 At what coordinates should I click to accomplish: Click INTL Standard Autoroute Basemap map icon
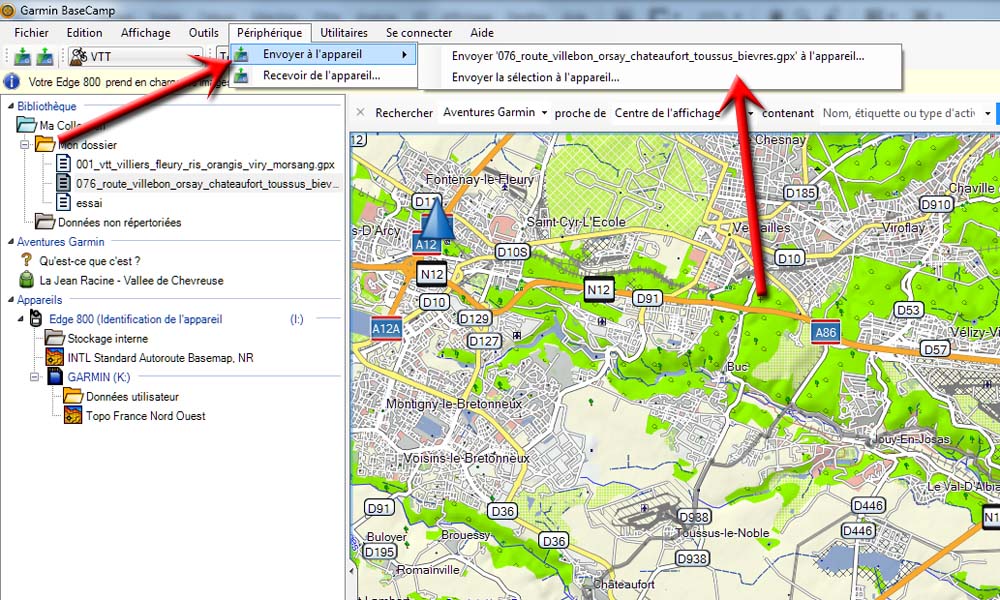click(55, 357)
